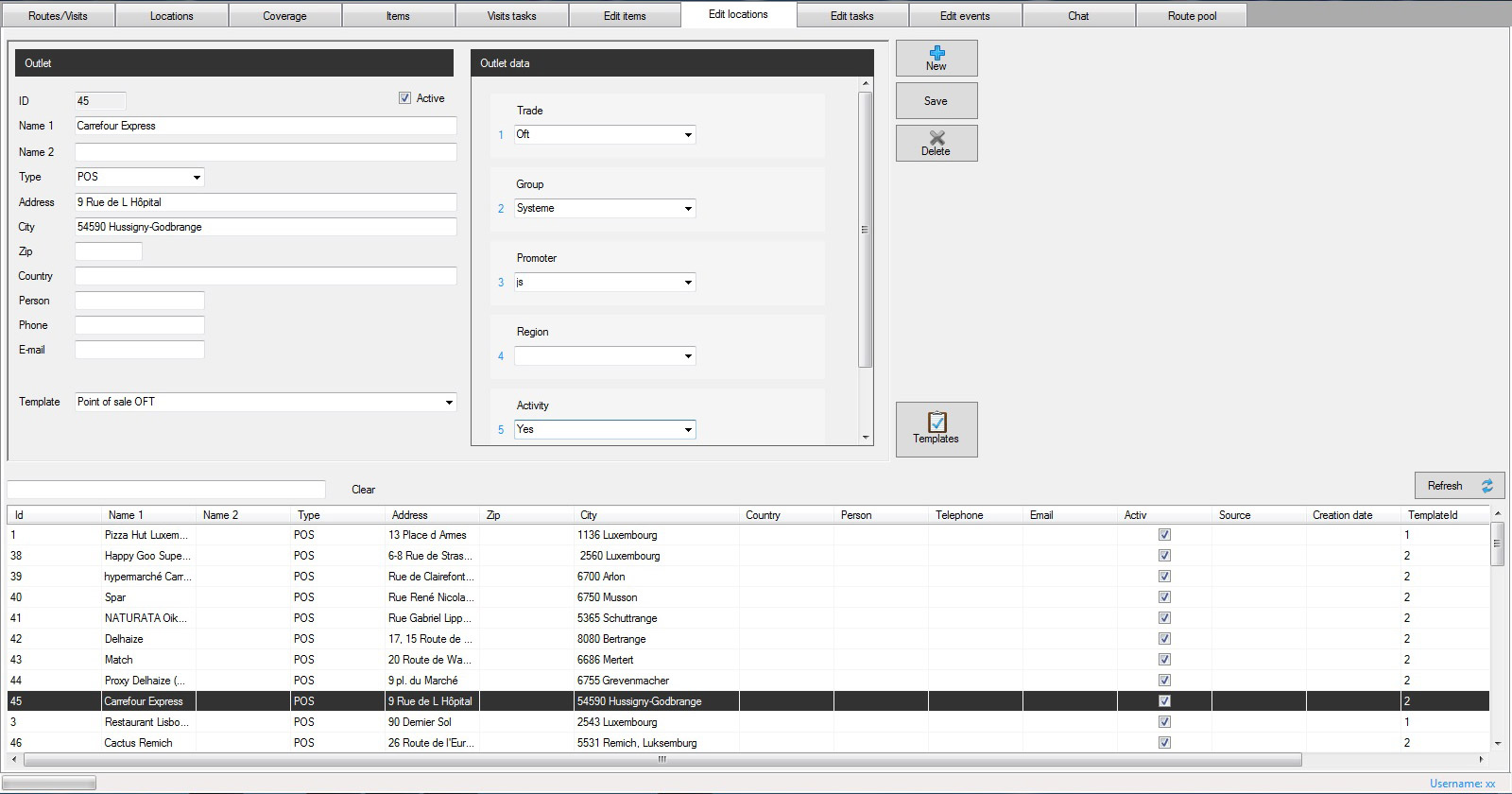Image resolution: width=1512 pixels, height=794 pixels.
Task: Click the Name 2 input field
Action: pos(265,152)
